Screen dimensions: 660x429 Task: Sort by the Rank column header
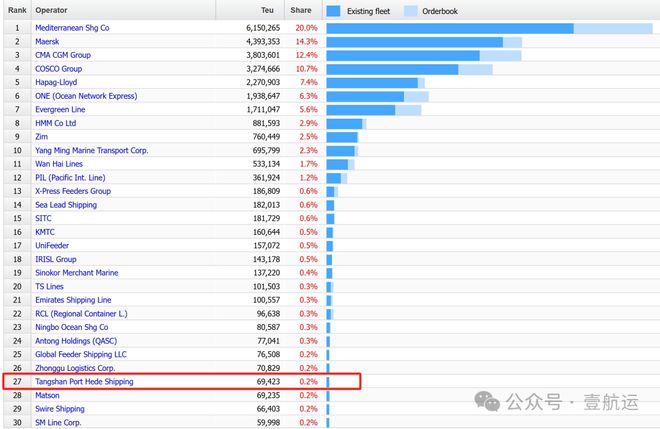pyautogui.click(x=17, y=9)
